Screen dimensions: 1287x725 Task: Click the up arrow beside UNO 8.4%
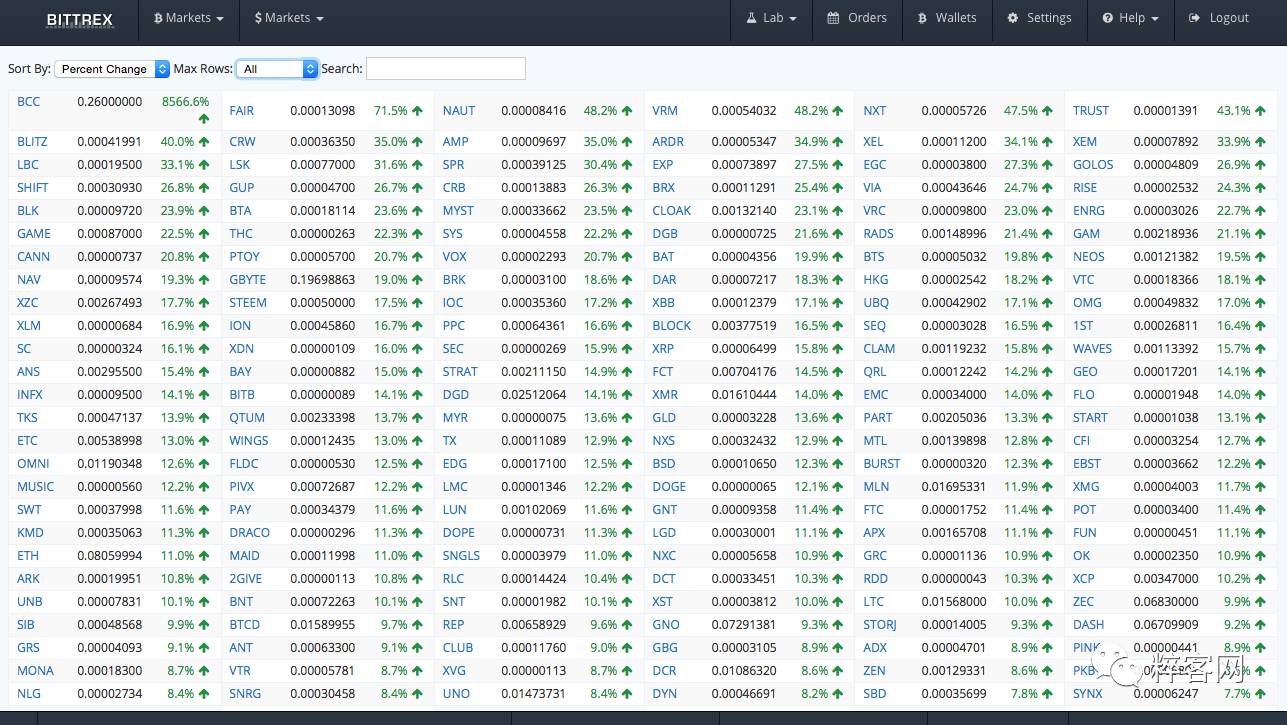tap(627, 694)
